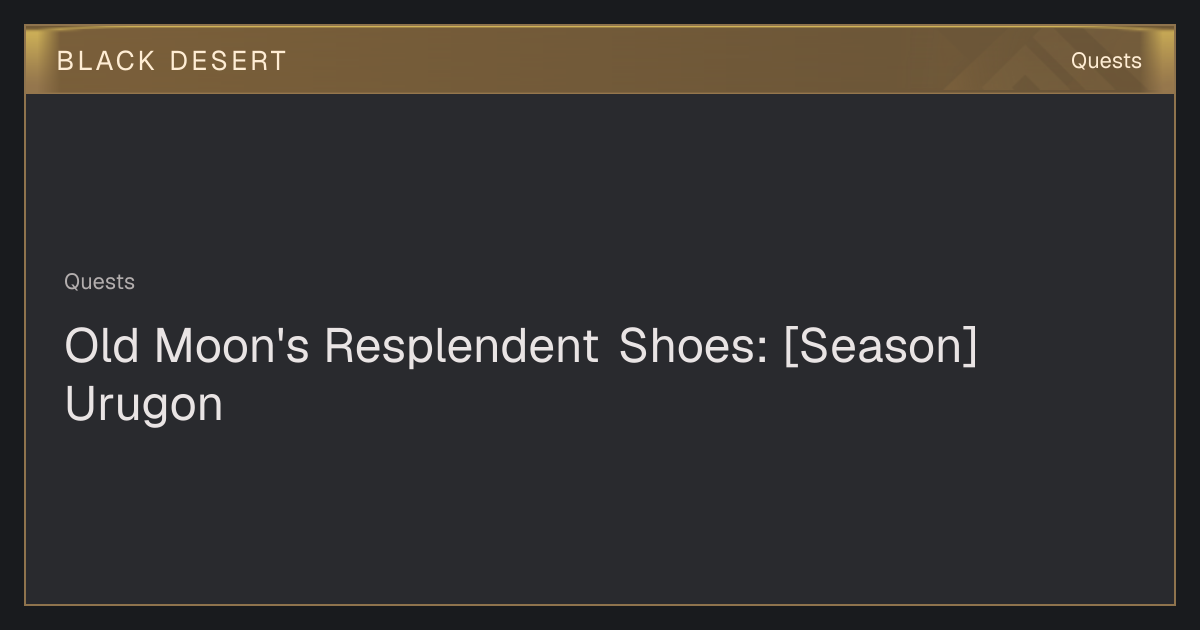Viewport: 1200px width, 630px height.
Task: Click the words Old Moon's in the heading
Action: coord(187,346)
